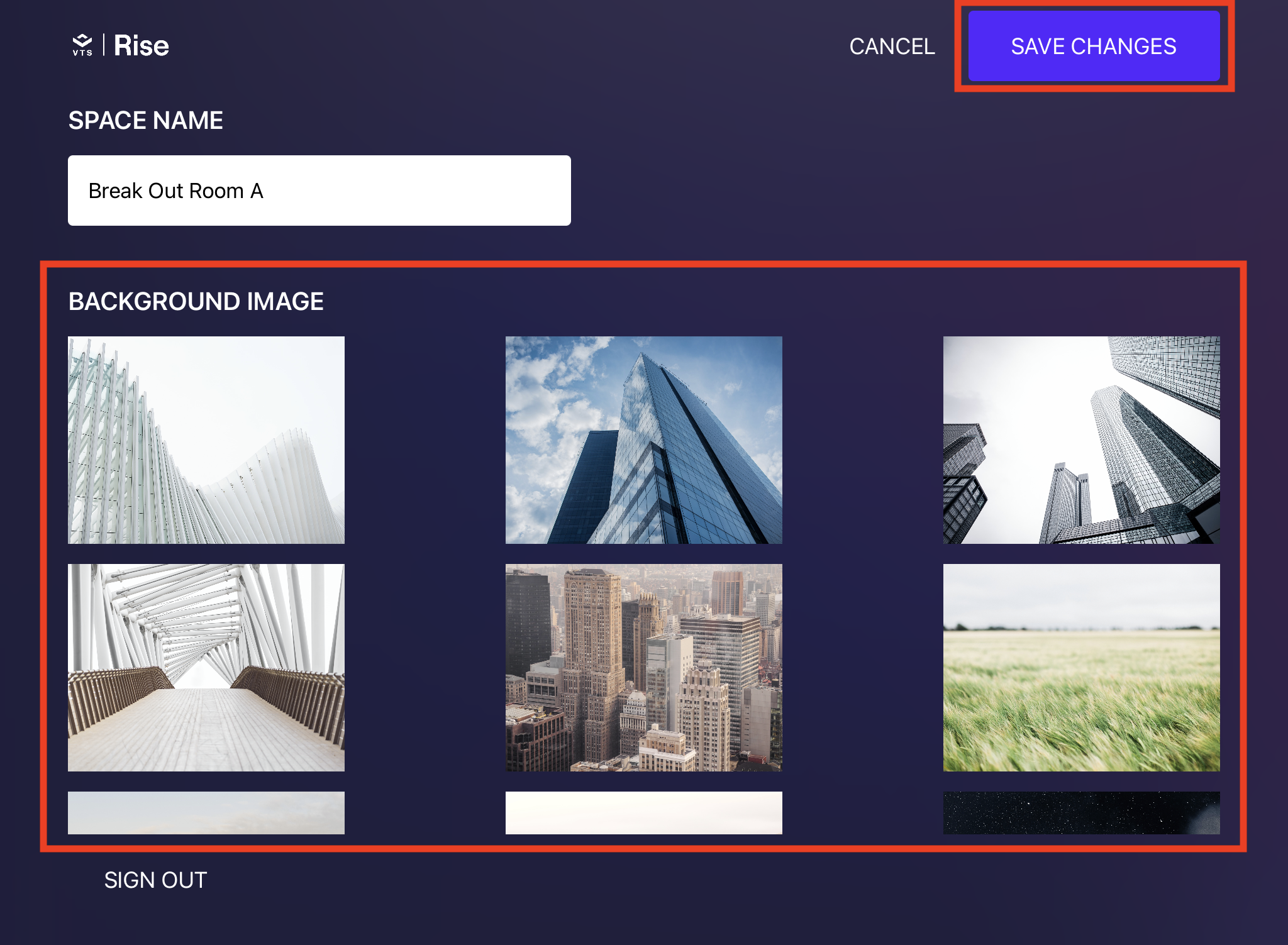Viewport: 1288px width, 945px height.
Task: Click the VTS logo icon
Action: 82,45
